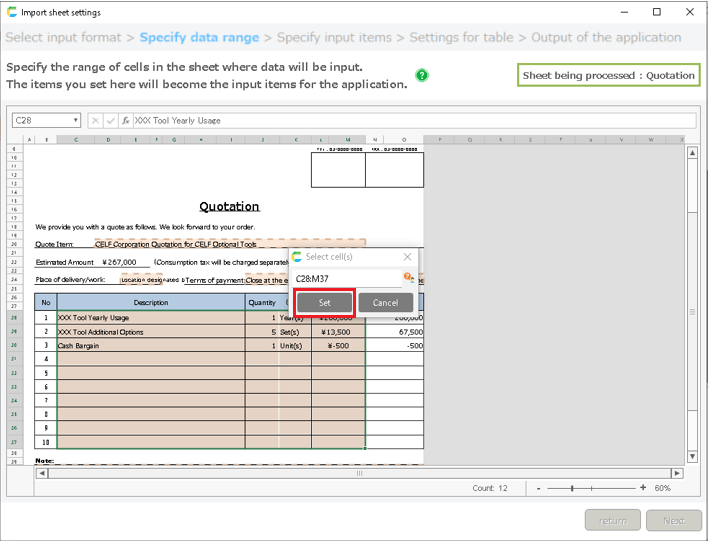
Task: Click the formula bar cancel X icon
Action: pos(96,120)
